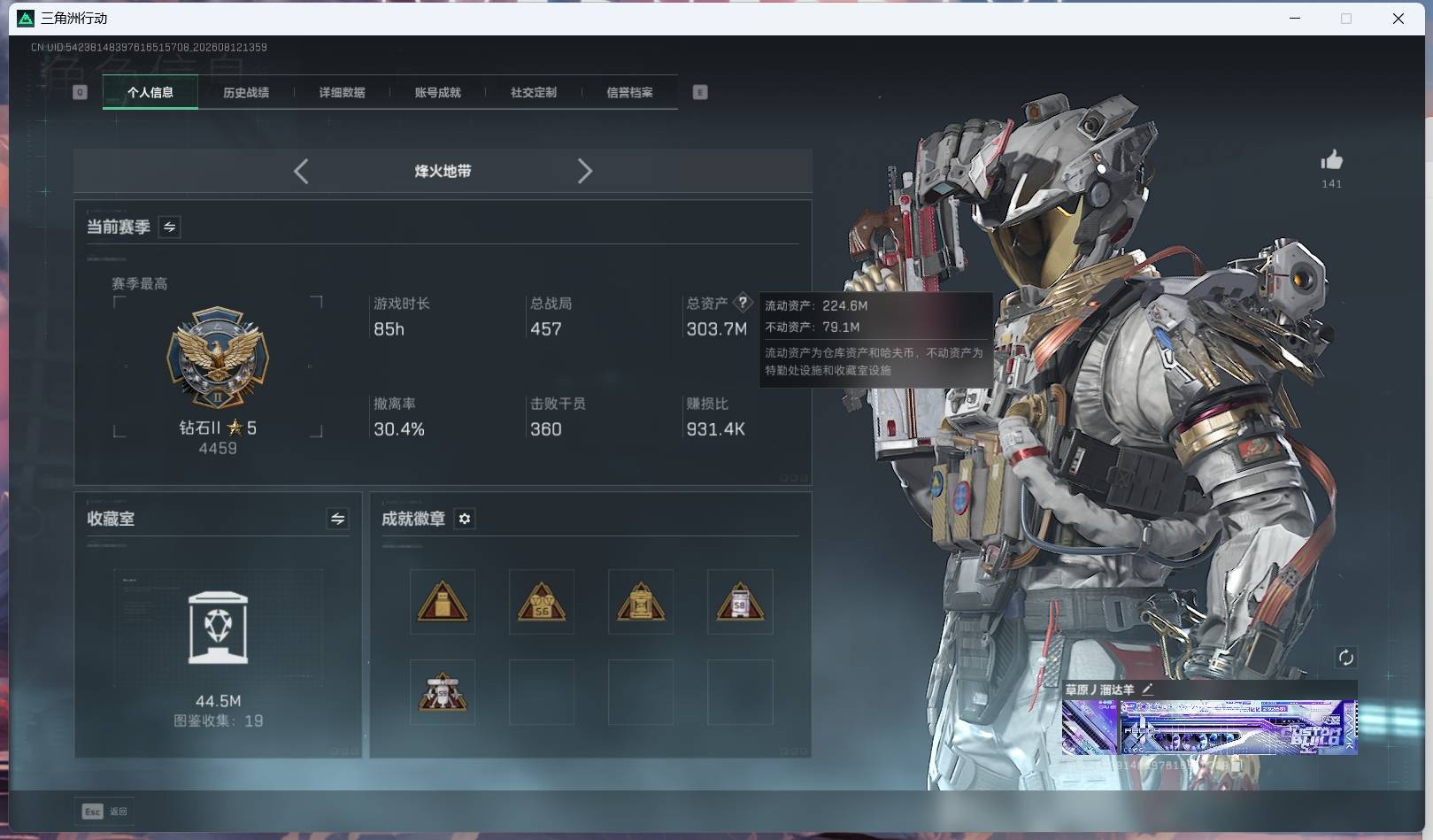
Task: Open 成就徽章 settings gear
Action: point(465,519)
